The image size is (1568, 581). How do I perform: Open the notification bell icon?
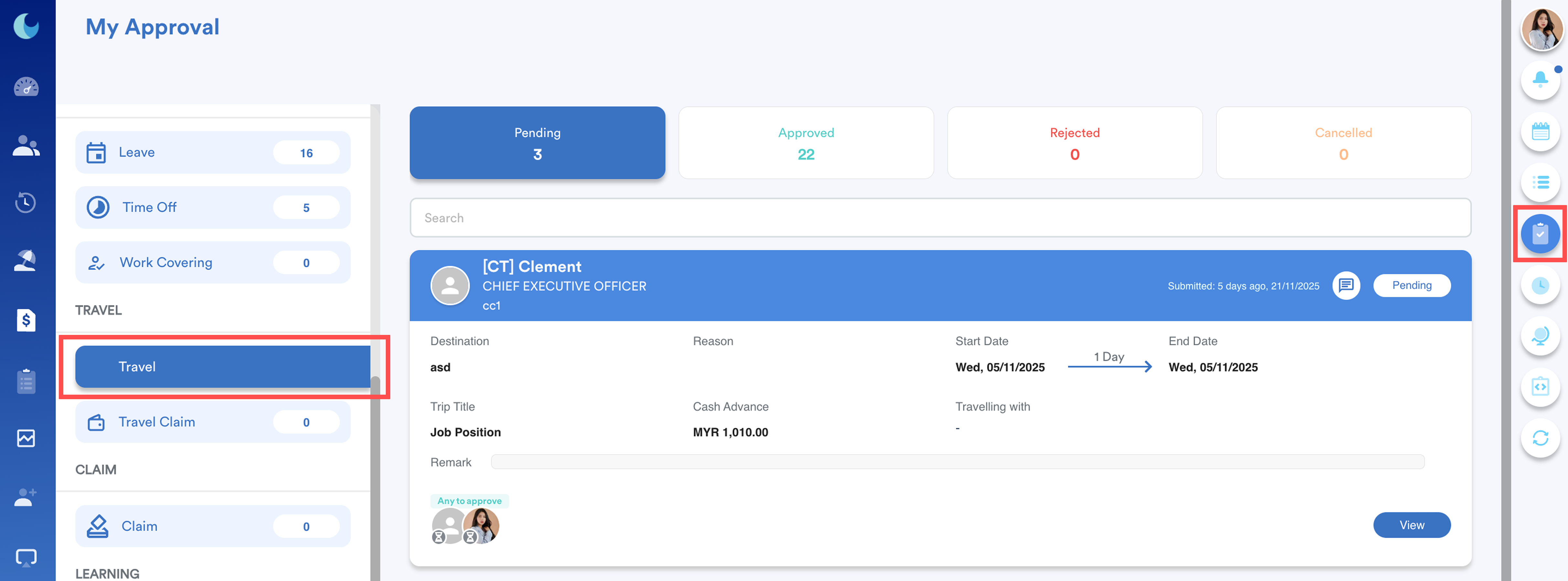(1539, 79)
